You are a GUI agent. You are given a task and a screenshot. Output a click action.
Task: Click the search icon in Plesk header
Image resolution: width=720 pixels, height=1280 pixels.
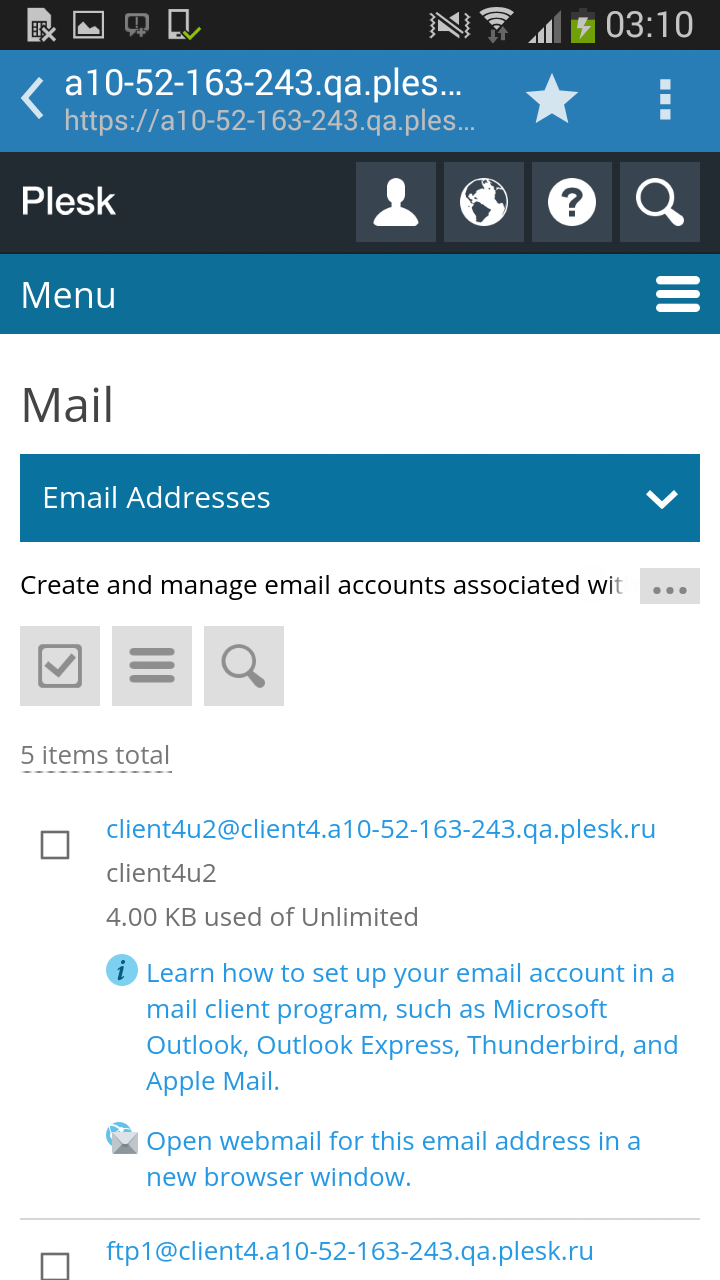[660, 202]
